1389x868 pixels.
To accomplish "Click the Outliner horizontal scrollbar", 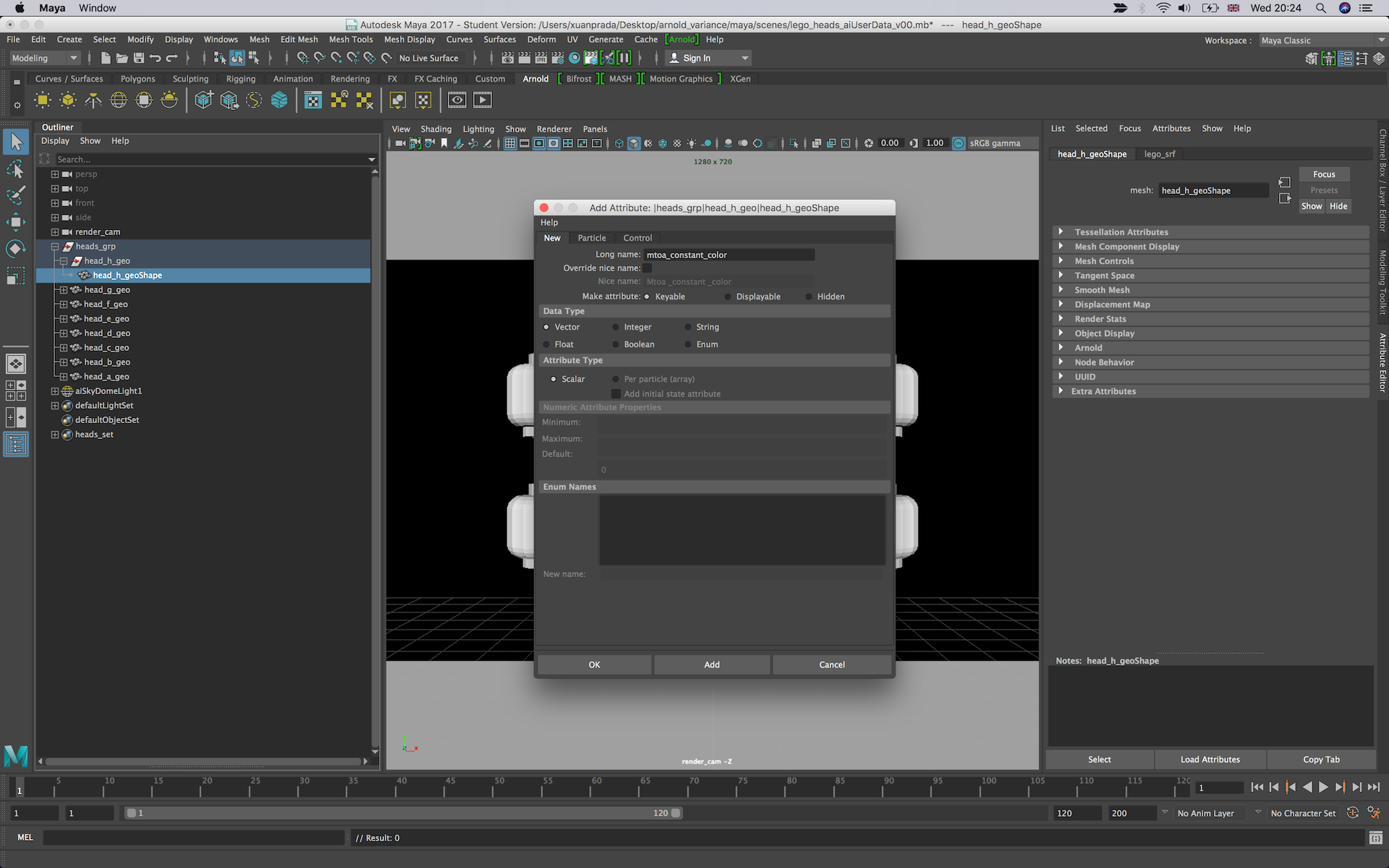I will click(x=203, y=761).
